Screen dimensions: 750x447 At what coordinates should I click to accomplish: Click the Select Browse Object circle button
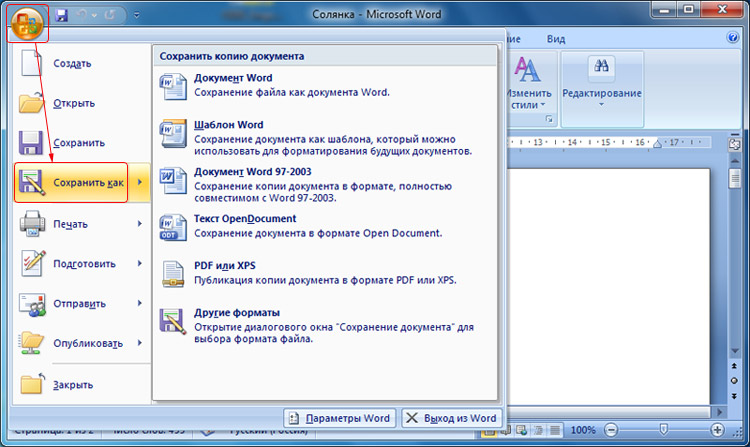(735, 381)
